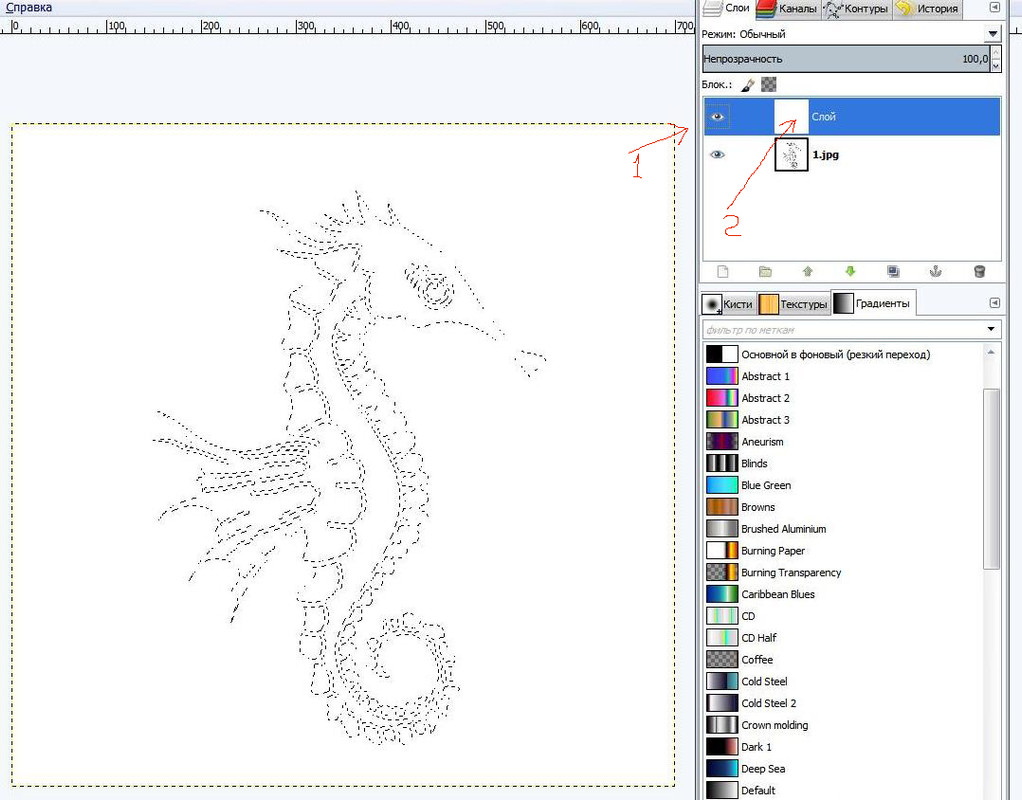Lock pixels with the paintbrush icon
The height and width of the screenshot is (800, 1022).
tap(748, 85)
